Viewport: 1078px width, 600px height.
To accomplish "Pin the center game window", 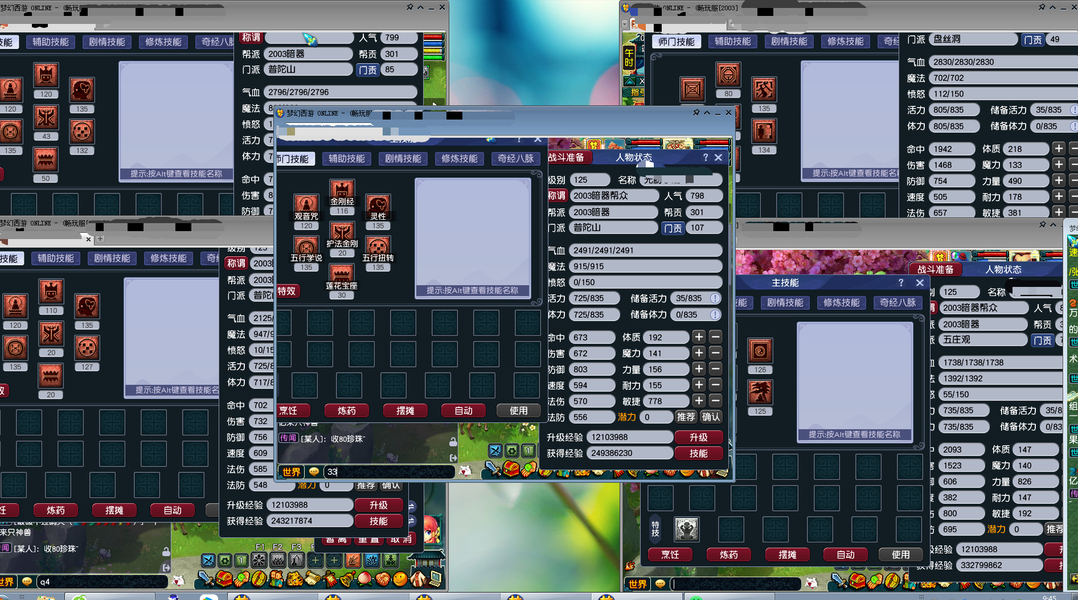I will (x=696, y=112).
